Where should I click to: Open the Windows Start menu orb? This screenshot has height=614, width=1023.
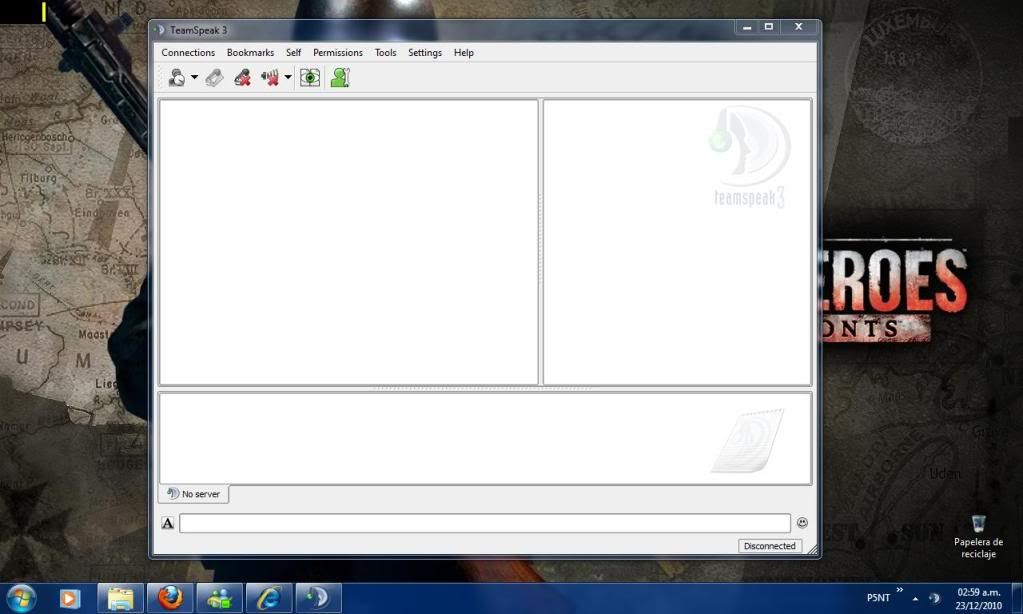pos(20,598)
